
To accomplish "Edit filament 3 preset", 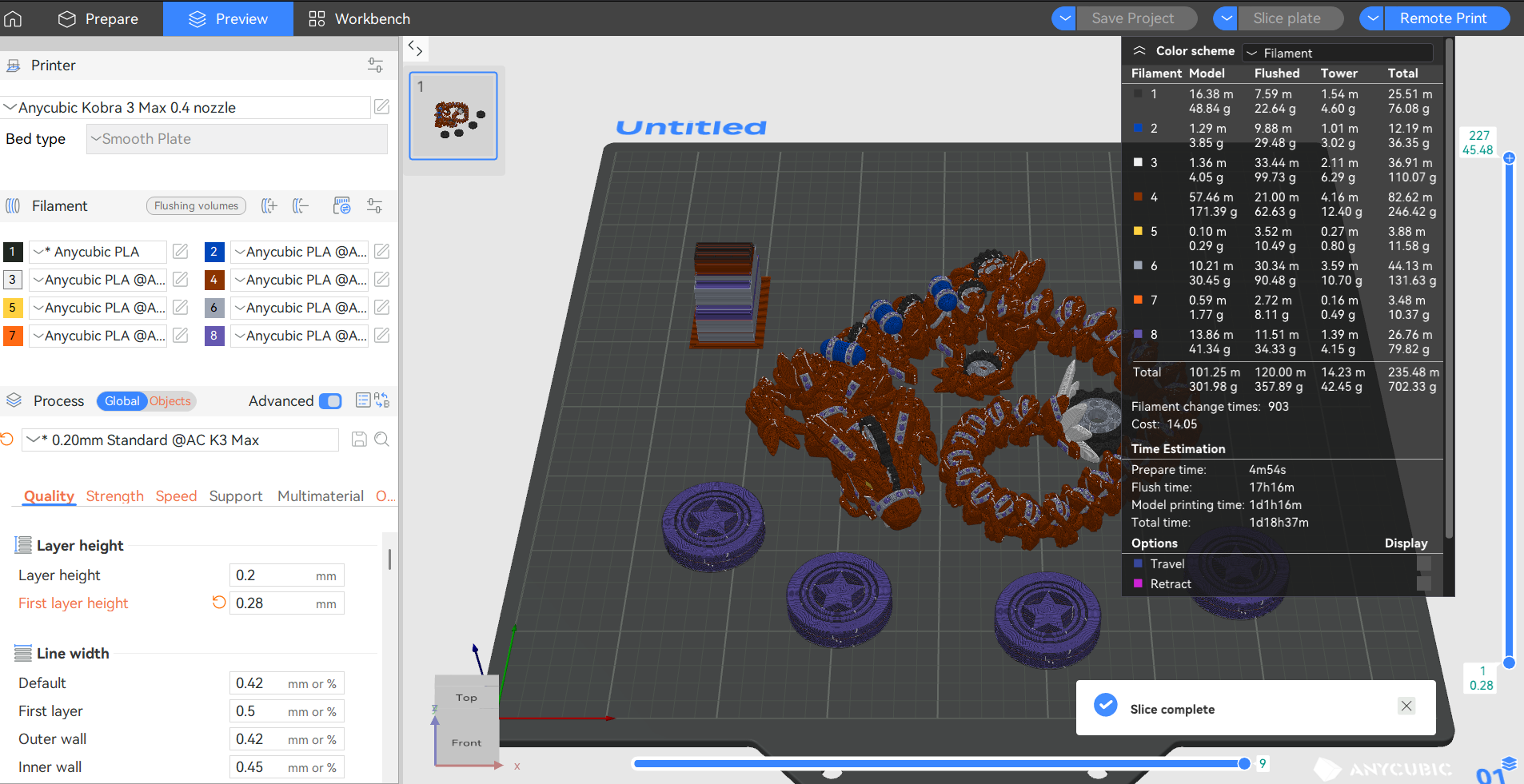I will click(181, 280).
